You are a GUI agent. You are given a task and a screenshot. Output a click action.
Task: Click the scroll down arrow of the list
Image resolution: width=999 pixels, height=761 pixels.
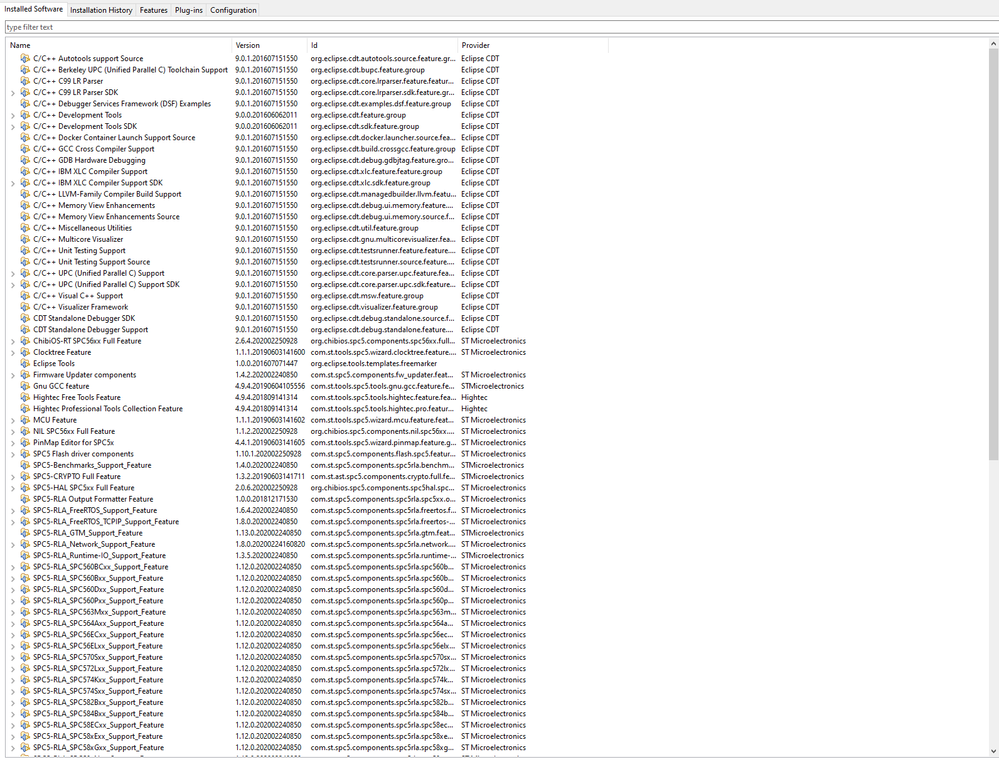point(993,751)
